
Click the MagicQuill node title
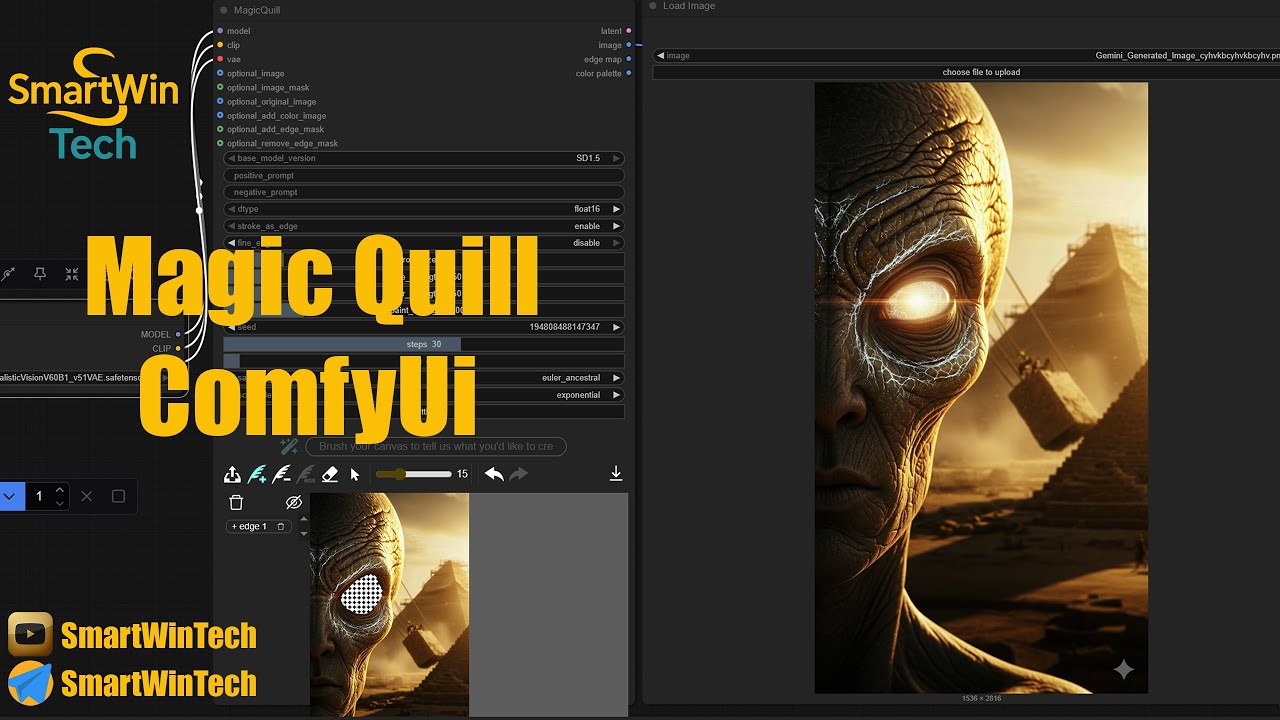pyautogui.click(x=256, y=10)
